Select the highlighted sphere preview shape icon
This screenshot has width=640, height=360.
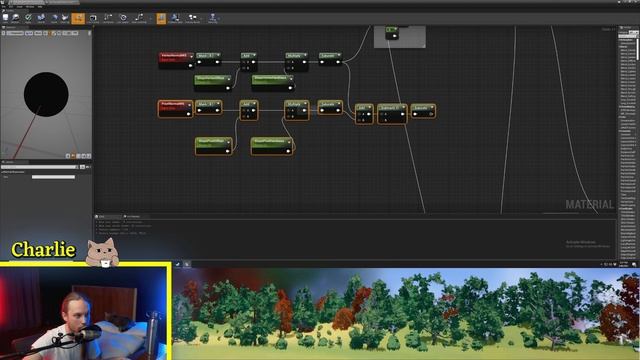tap(73, 156)
